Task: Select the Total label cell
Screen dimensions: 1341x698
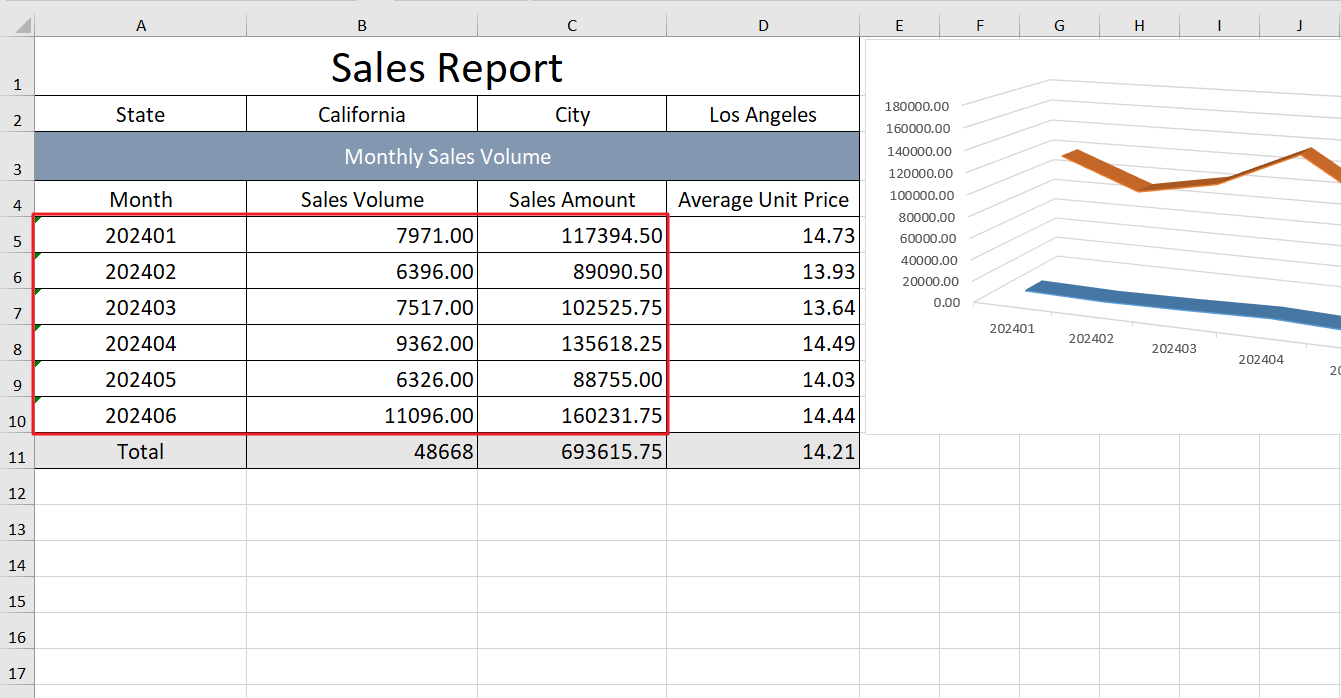Action: (x=140, y=452)
